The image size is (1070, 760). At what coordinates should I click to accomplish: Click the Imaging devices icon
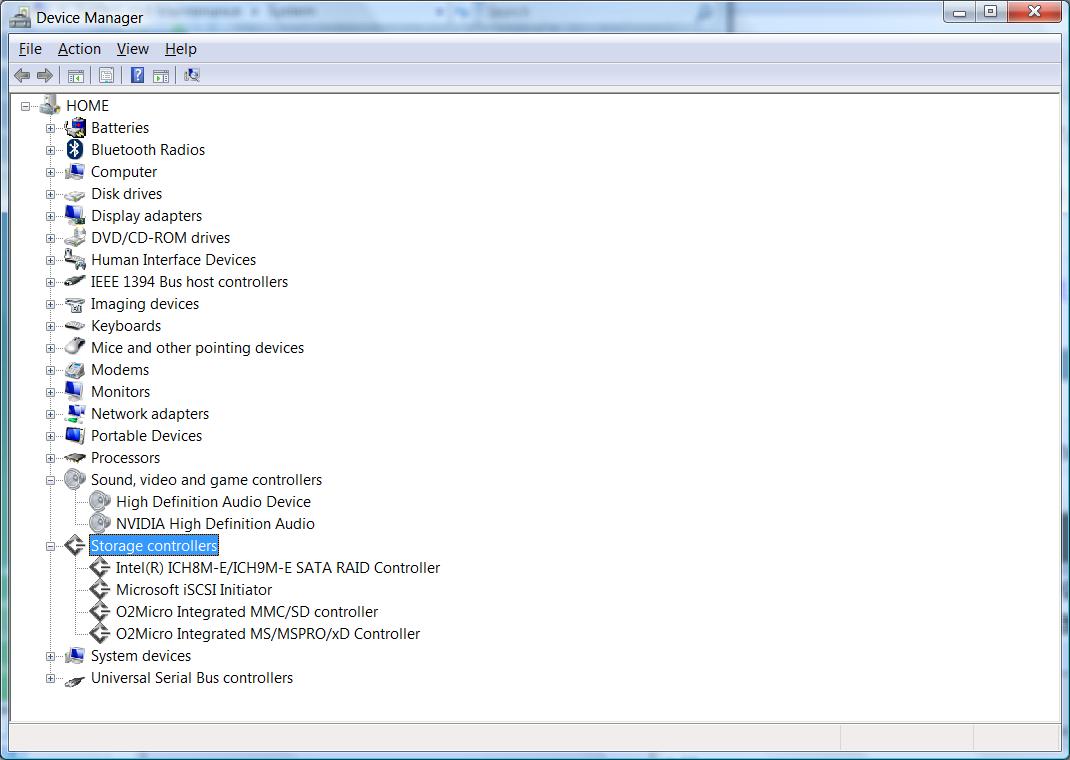(75, 304)
